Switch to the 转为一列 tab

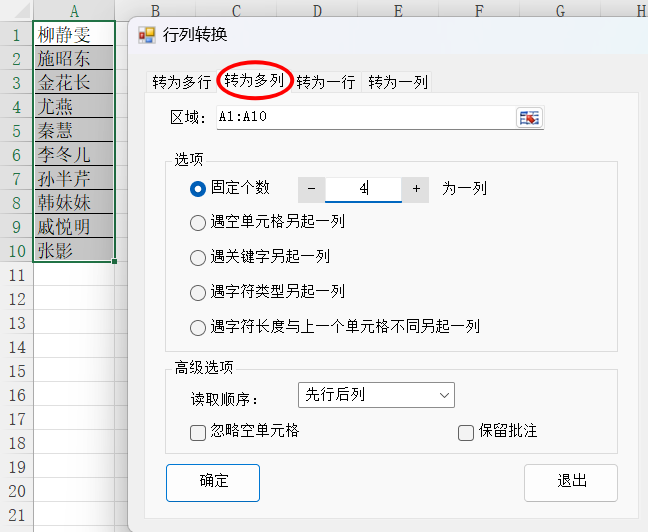(x=398, y=82)
